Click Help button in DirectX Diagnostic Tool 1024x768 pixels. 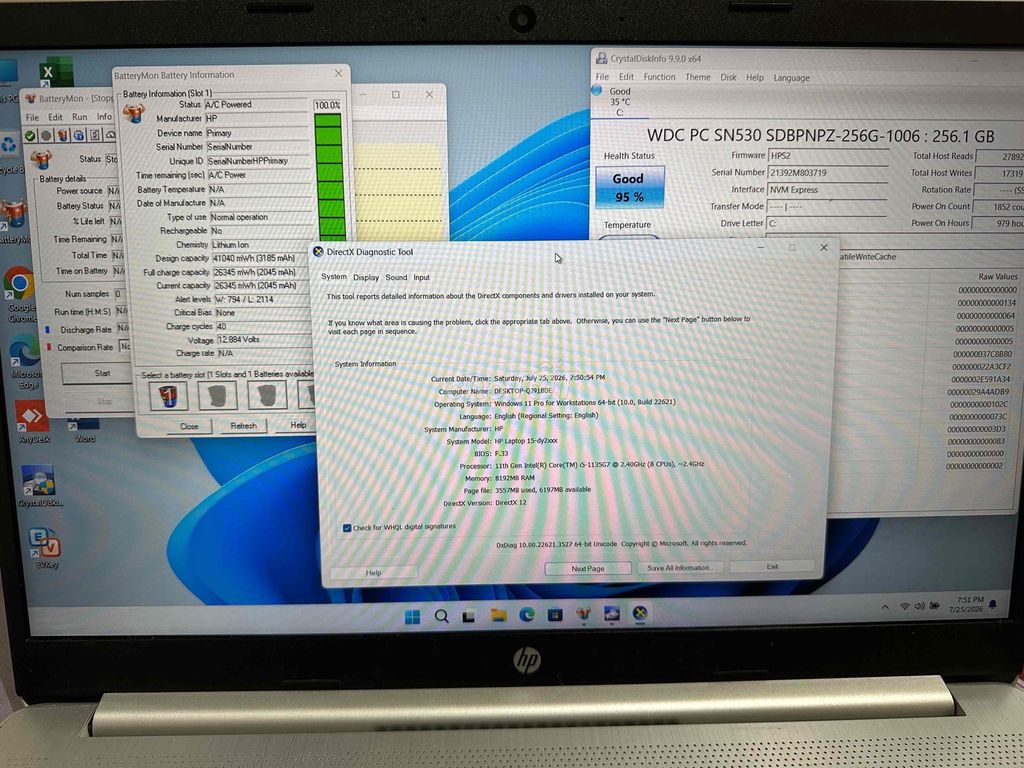click(374, 573)
